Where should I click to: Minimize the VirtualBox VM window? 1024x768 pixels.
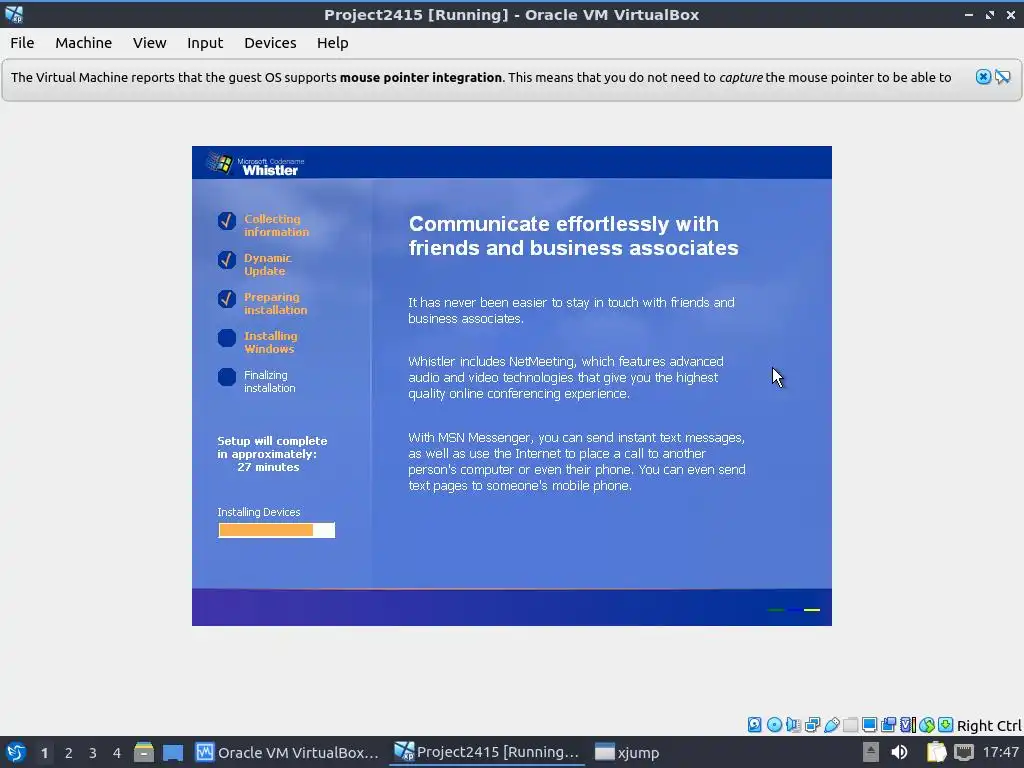click(x=969, y=14)
